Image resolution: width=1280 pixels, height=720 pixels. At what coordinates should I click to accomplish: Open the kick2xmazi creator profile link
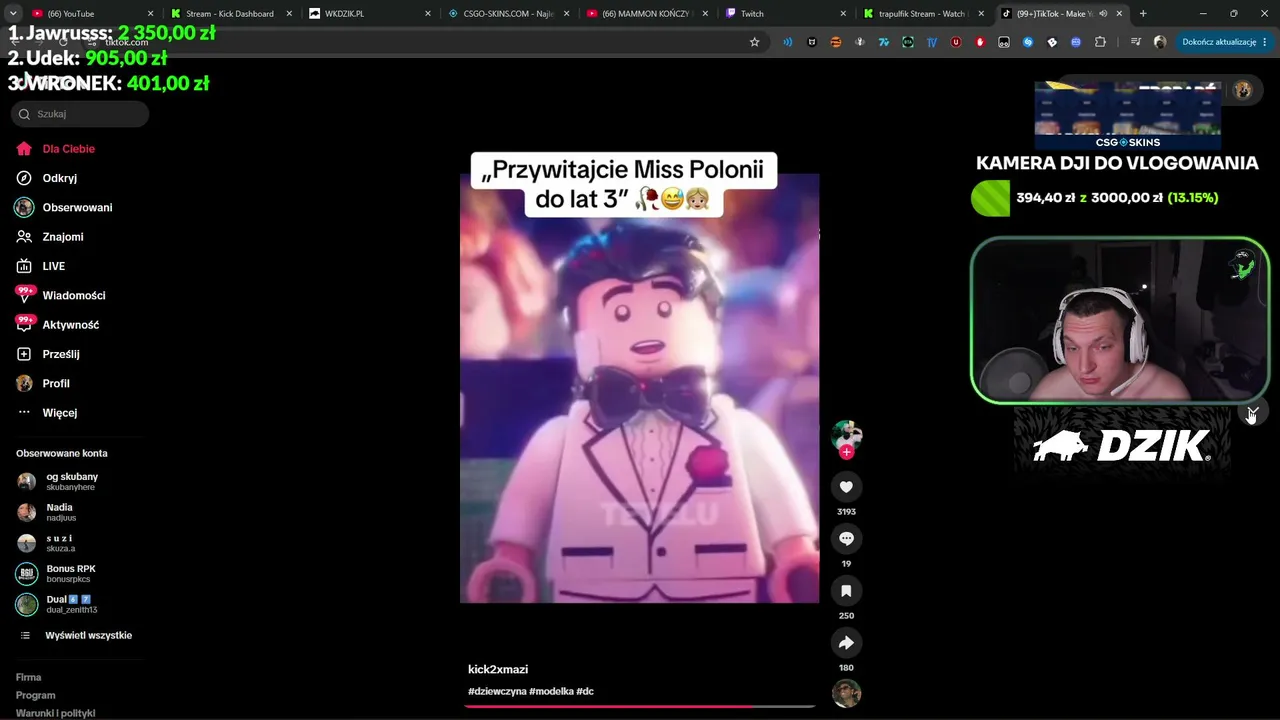pyautogui.click(x=498, y=669)
